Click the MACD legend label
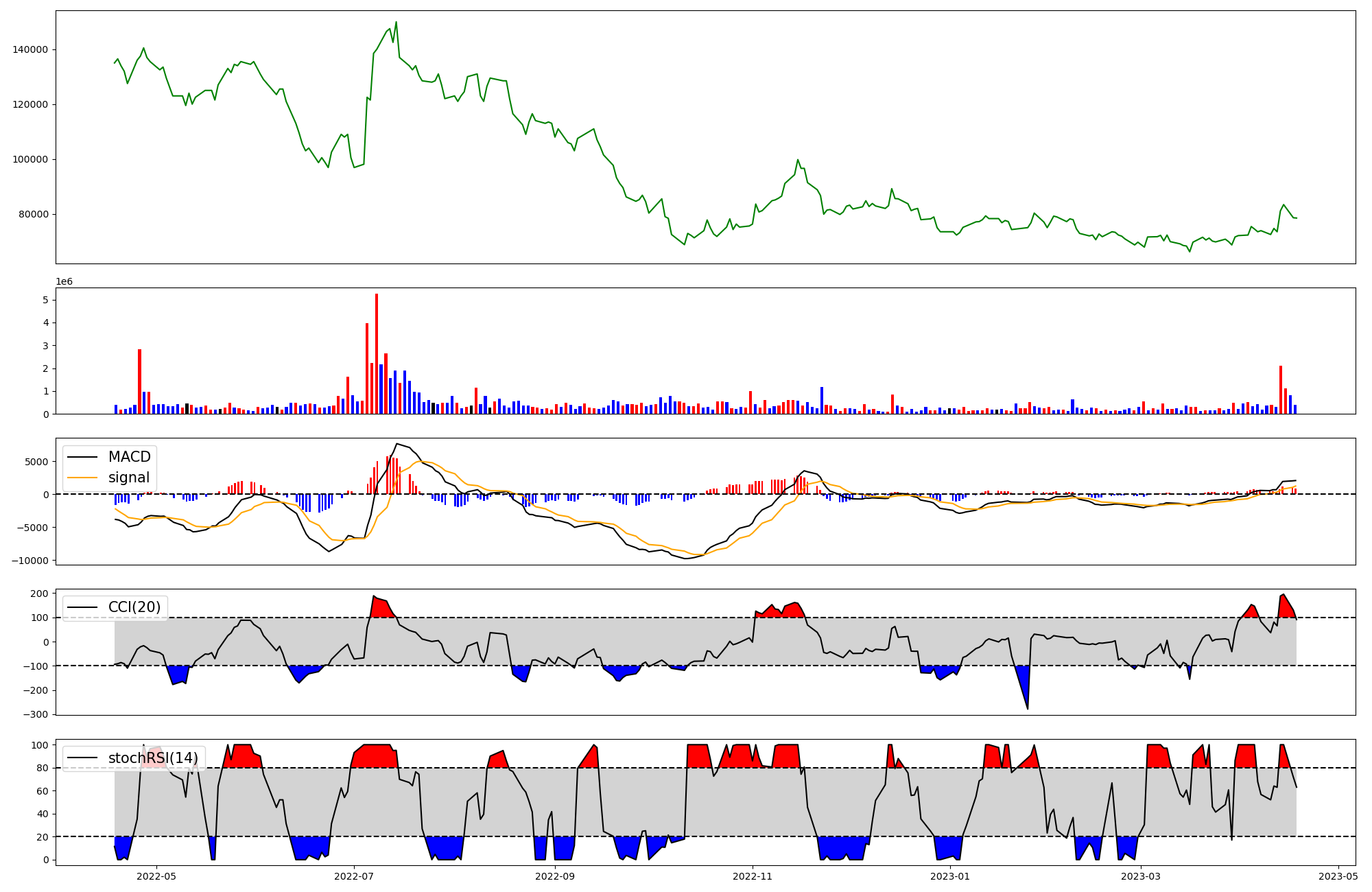The image size is (1372, 892). [x=129, y=457]
